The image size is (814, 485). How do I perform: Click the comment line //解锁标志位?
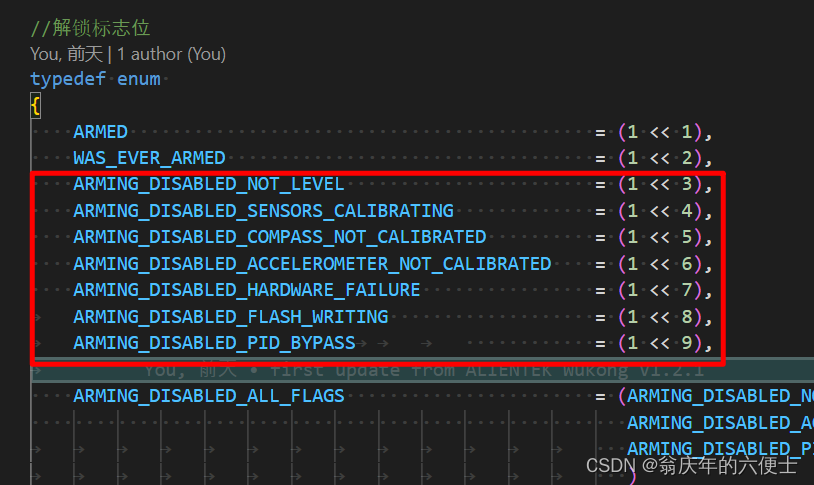pos(90,28)
